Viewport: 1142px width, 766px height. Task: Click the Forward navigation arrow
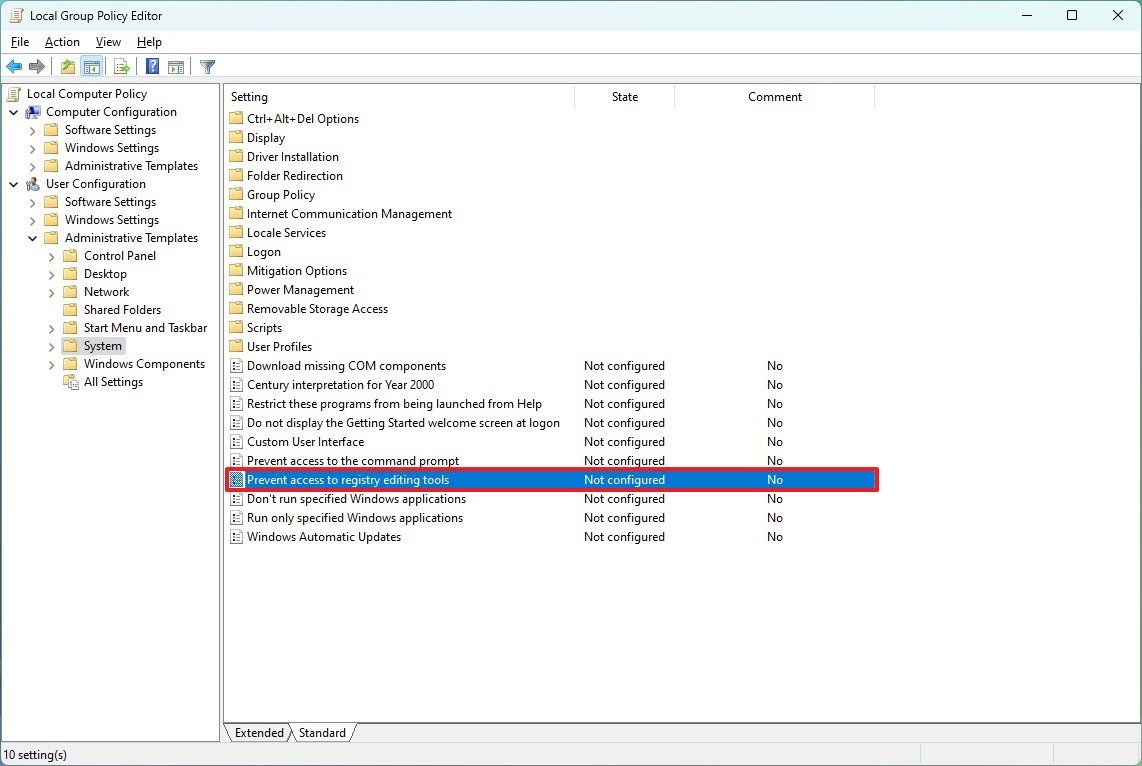click(x=38, y=66)
